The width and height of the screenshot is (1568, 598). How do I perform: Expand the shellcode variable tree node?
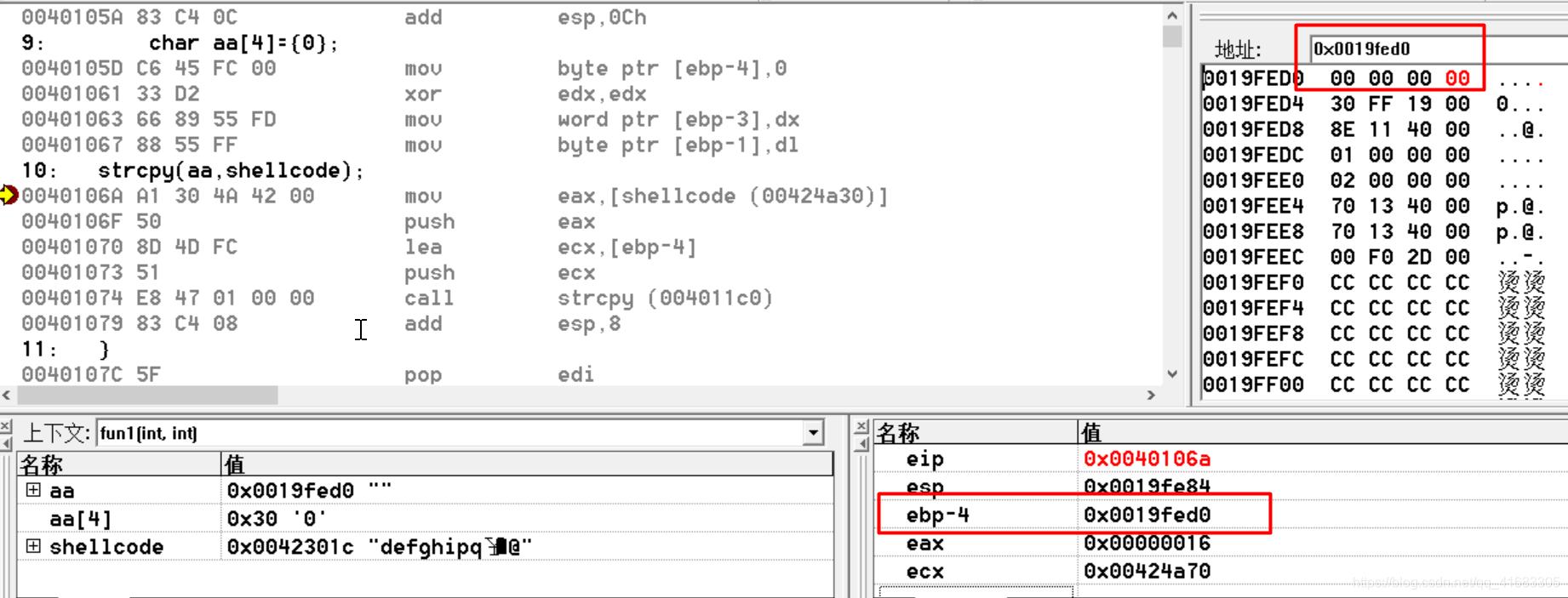click(33, 546)
